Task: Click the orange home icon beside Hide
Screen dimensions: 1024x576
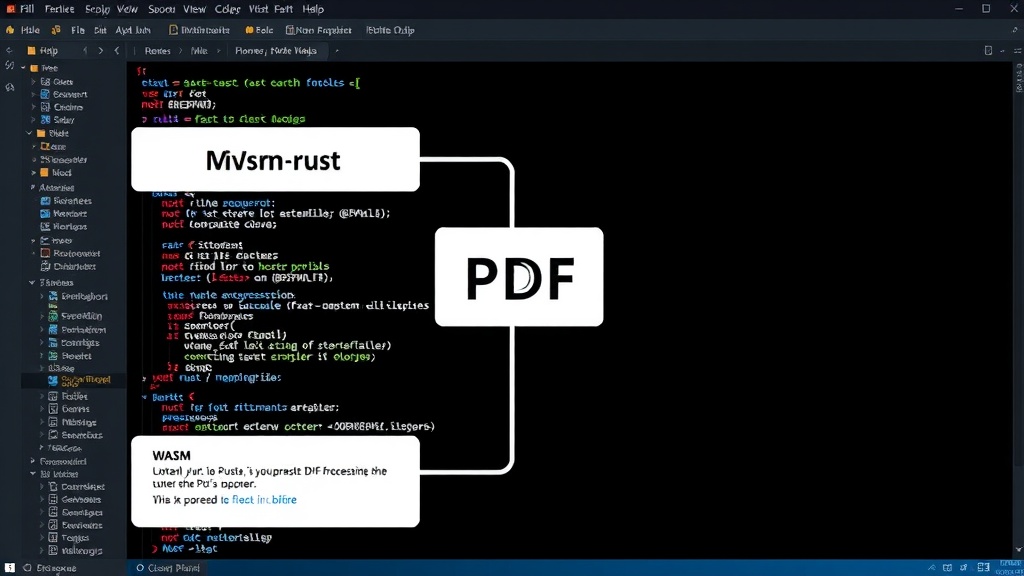Action: [10, 30]
